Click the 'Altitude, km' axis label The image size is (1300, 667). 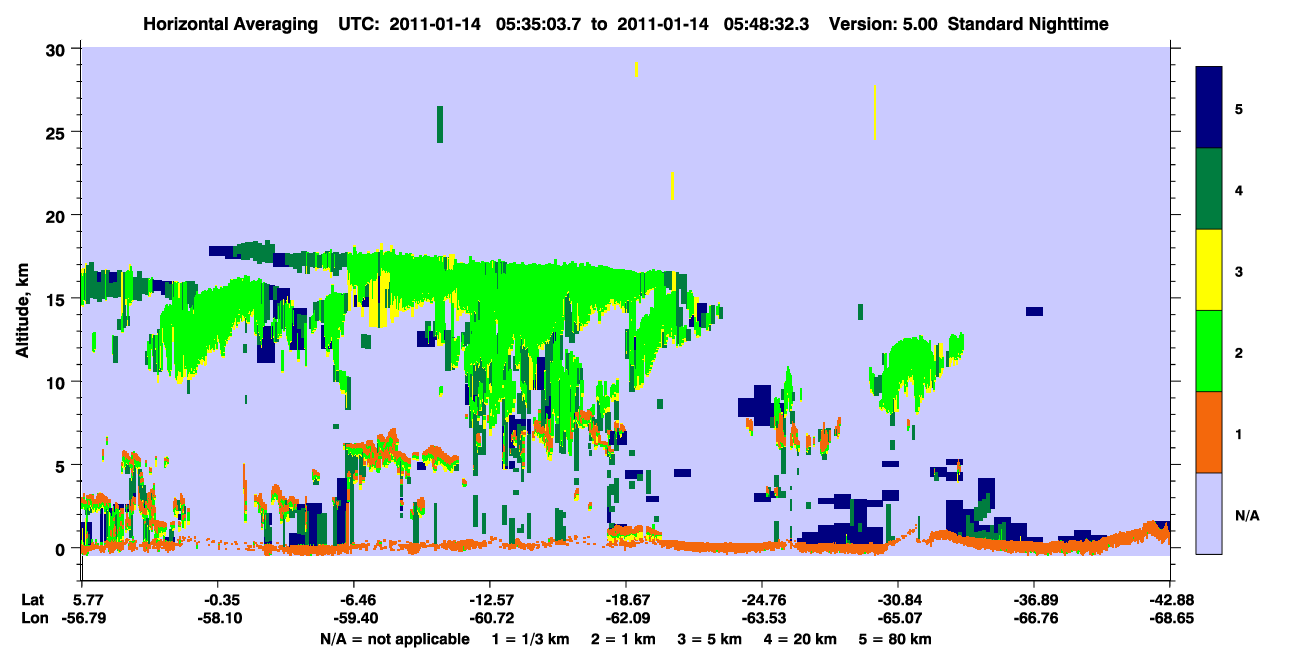pos(22,311)
